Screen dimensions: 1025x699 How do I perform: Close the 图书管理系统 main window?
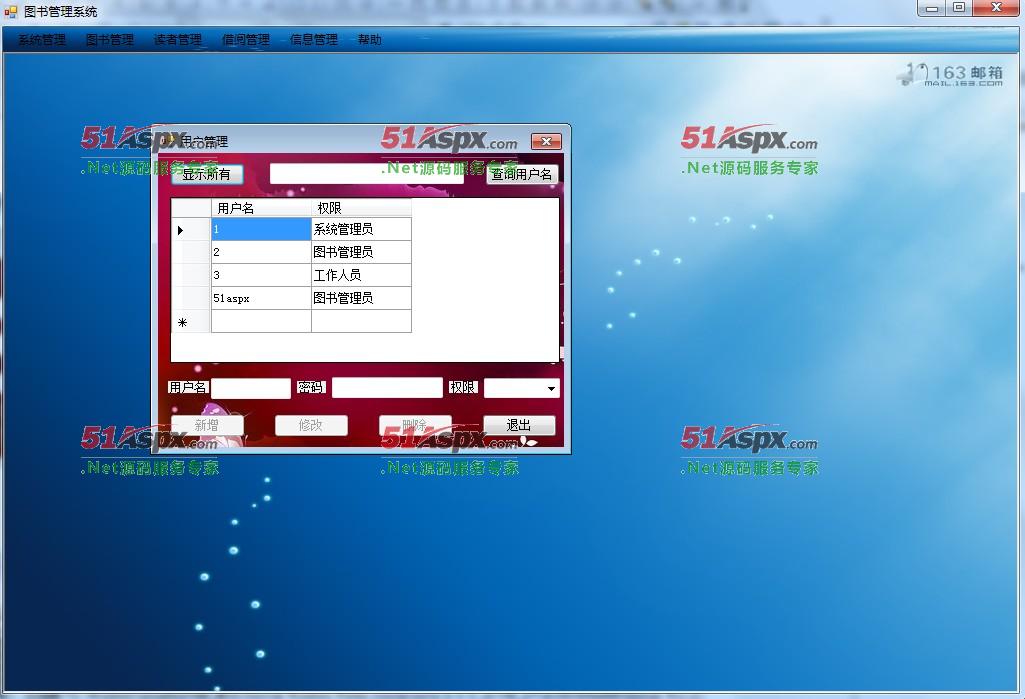996,8
